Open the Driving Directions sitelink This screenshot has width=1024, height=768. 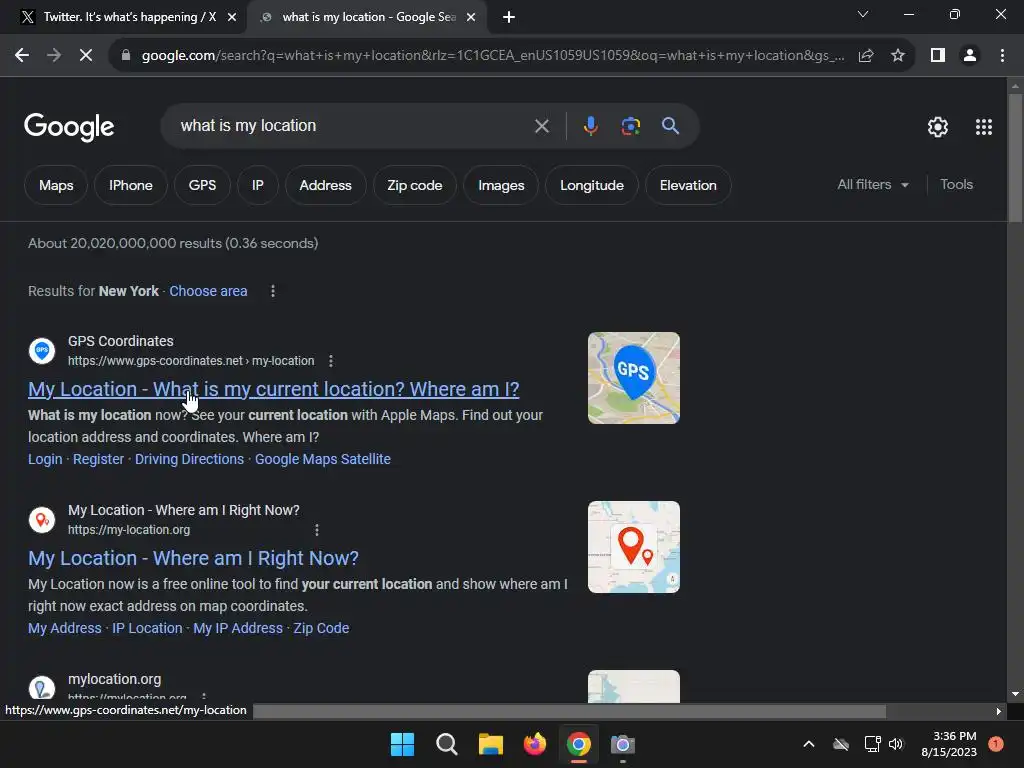189,459
